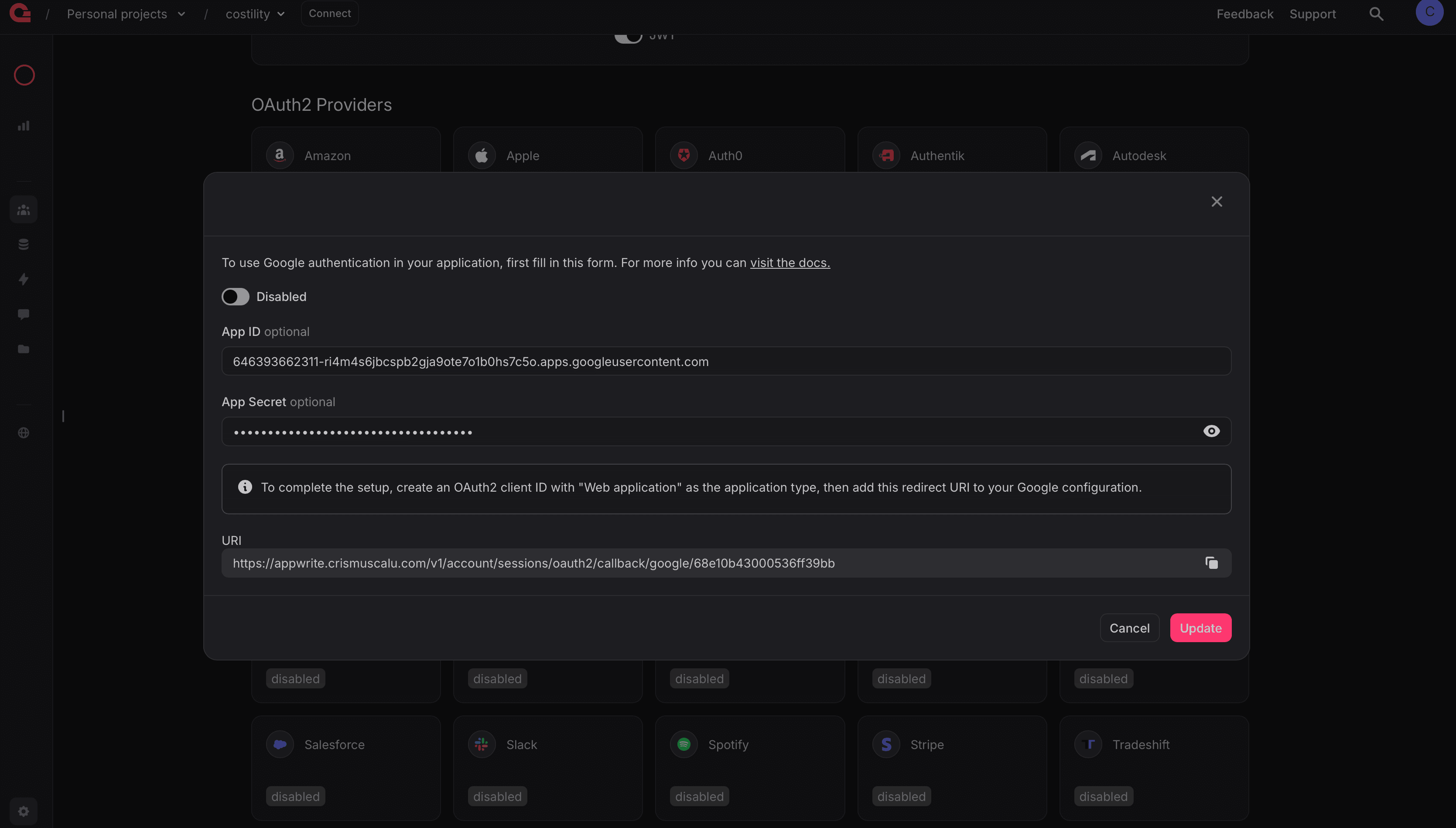Viewport: 1456px width, 828px height.
Task: Open the Support menu item
Action: pos(1313,14)
